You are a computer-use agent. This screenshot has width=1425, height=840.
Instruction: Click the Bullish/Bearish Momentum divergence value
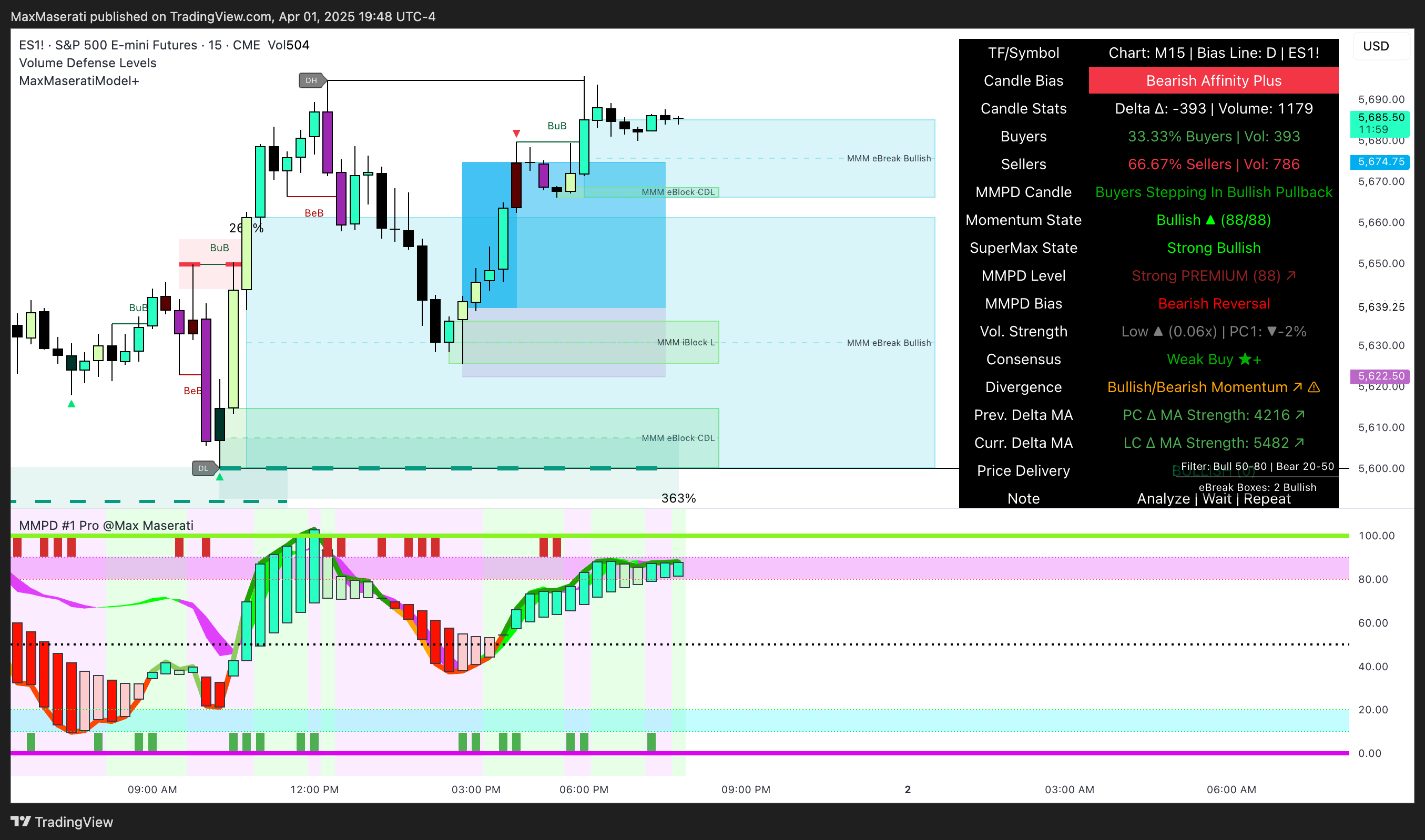[1214, 387]
